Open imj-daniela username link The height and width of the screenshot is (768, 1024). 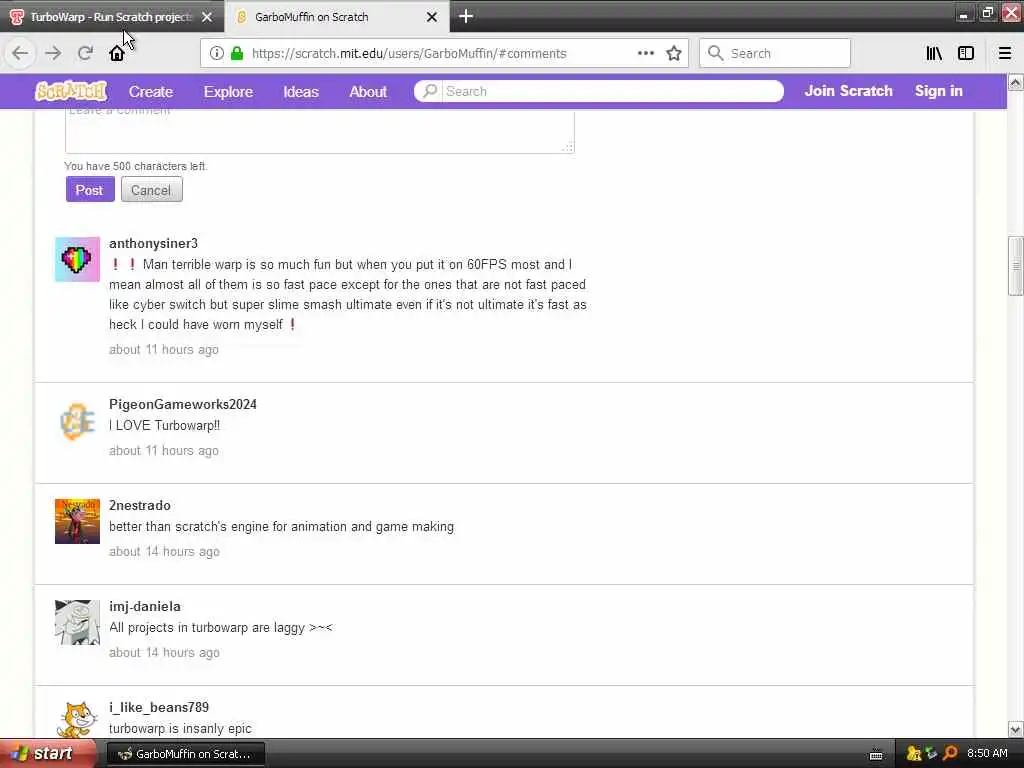[145, 607]
